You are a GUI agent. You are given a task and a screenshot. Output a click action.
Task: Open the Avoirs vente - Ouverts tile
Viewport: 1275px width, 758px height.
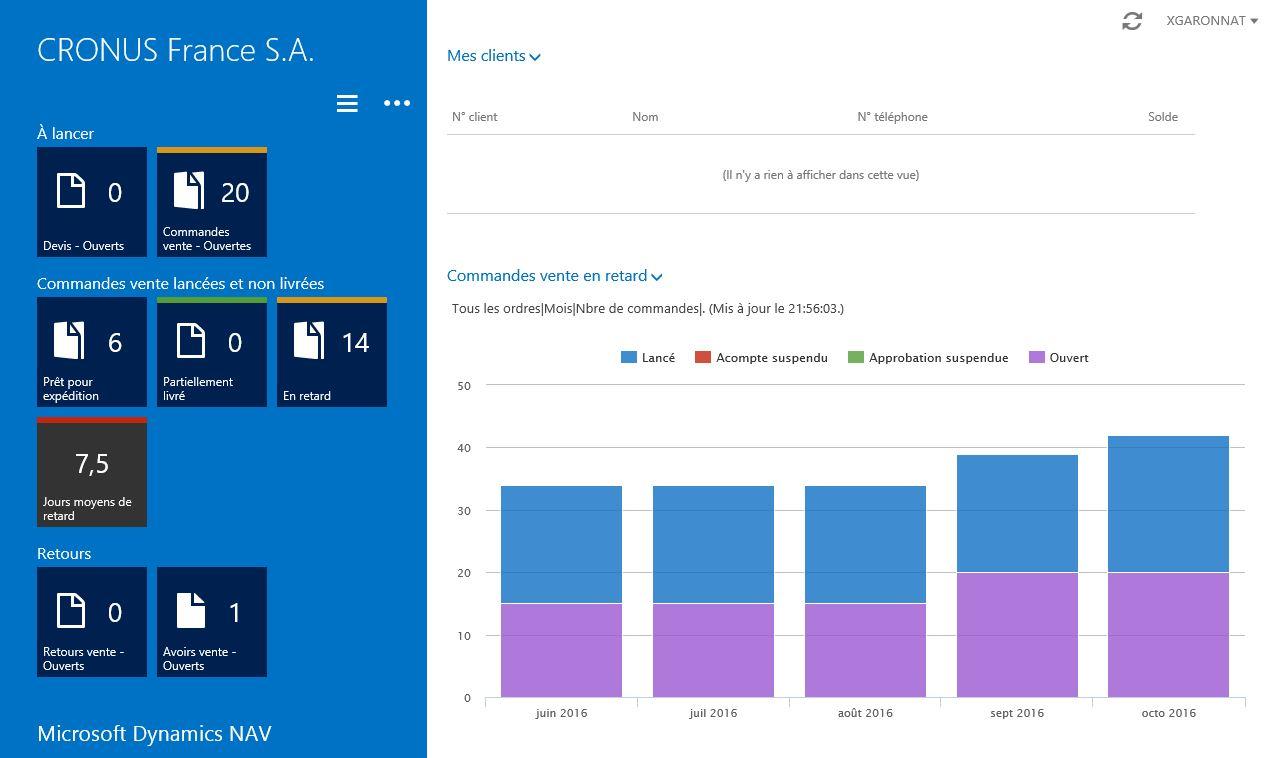click(x=212, y=622)
